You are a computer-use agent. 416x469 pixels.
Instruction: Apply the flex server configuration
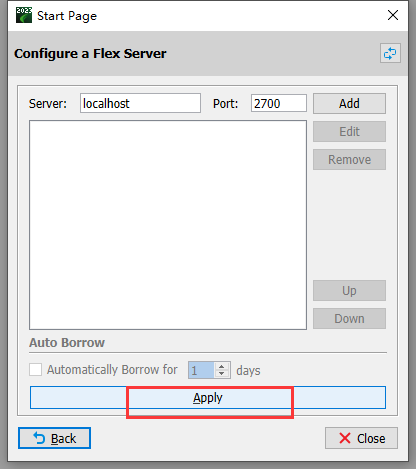click(x=208, y=398)
